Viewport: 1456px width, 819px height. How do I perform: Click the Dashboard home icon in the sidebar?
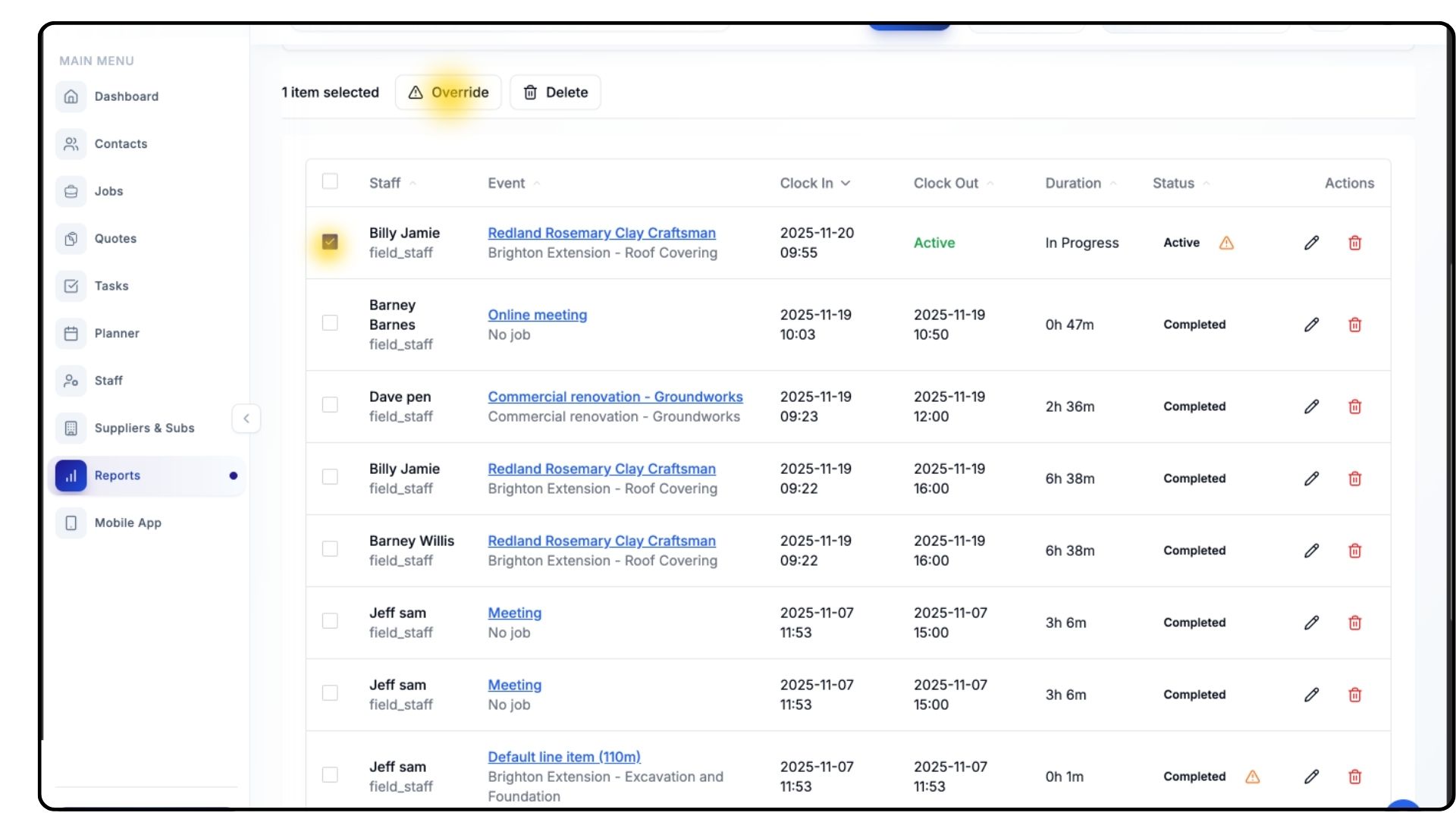71,96
